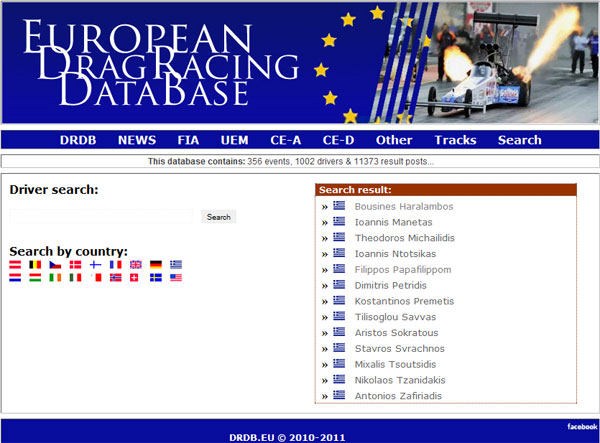Screen dimensions: 600x443
Task: View Stavros Svrachnos driver page
Action: tap(399, 349)
